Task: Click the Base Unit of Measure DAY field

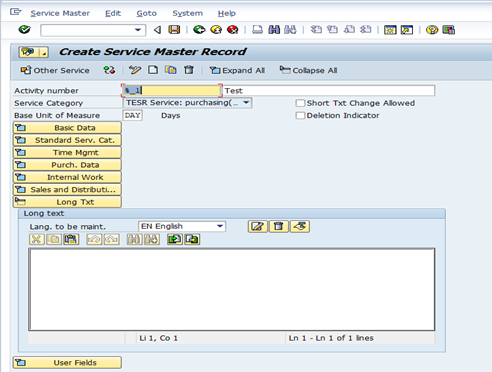Action: (132, 115)
